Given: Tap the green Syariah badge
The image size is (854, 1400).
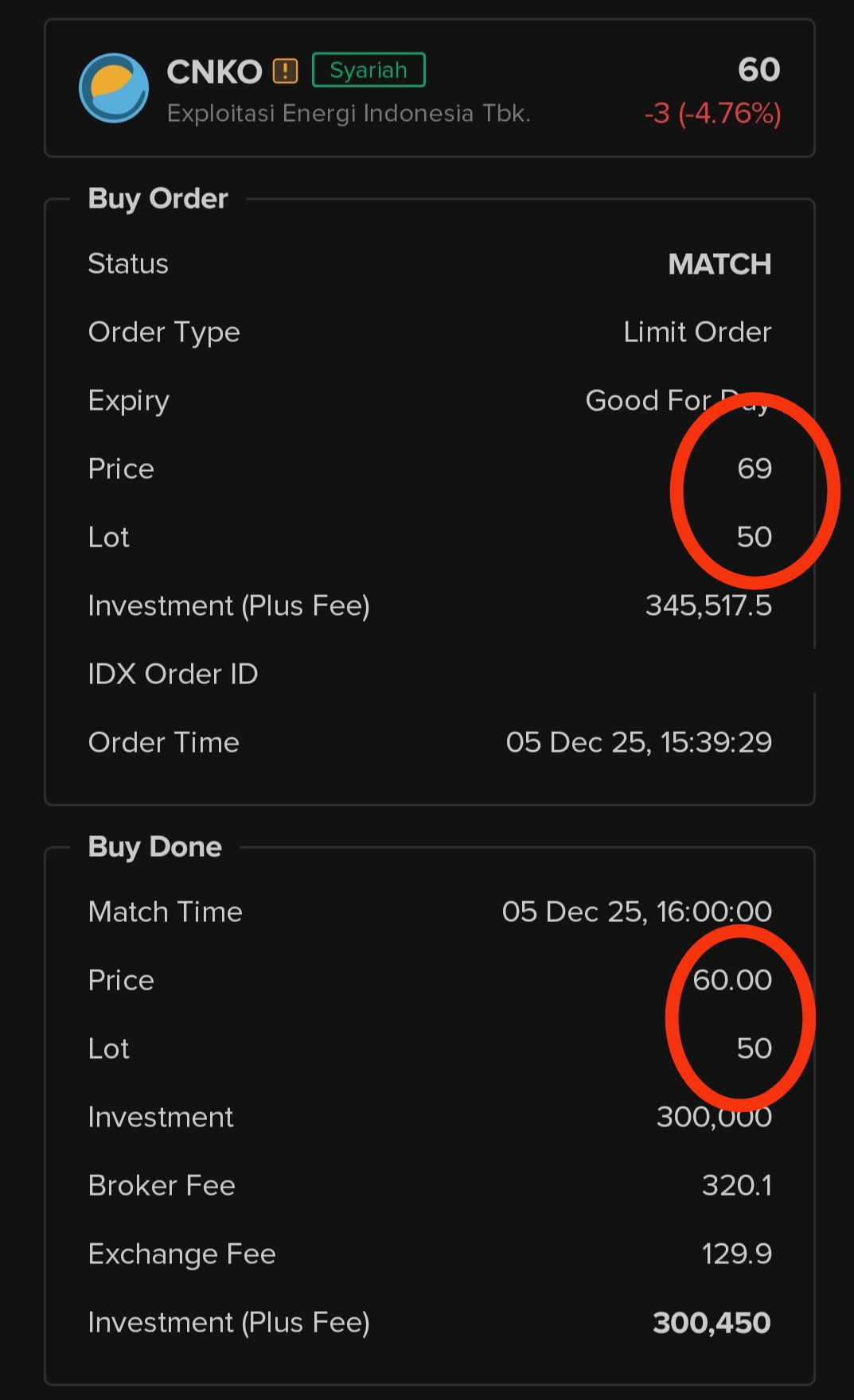Looking at the screenshot, I should point(369,70).
